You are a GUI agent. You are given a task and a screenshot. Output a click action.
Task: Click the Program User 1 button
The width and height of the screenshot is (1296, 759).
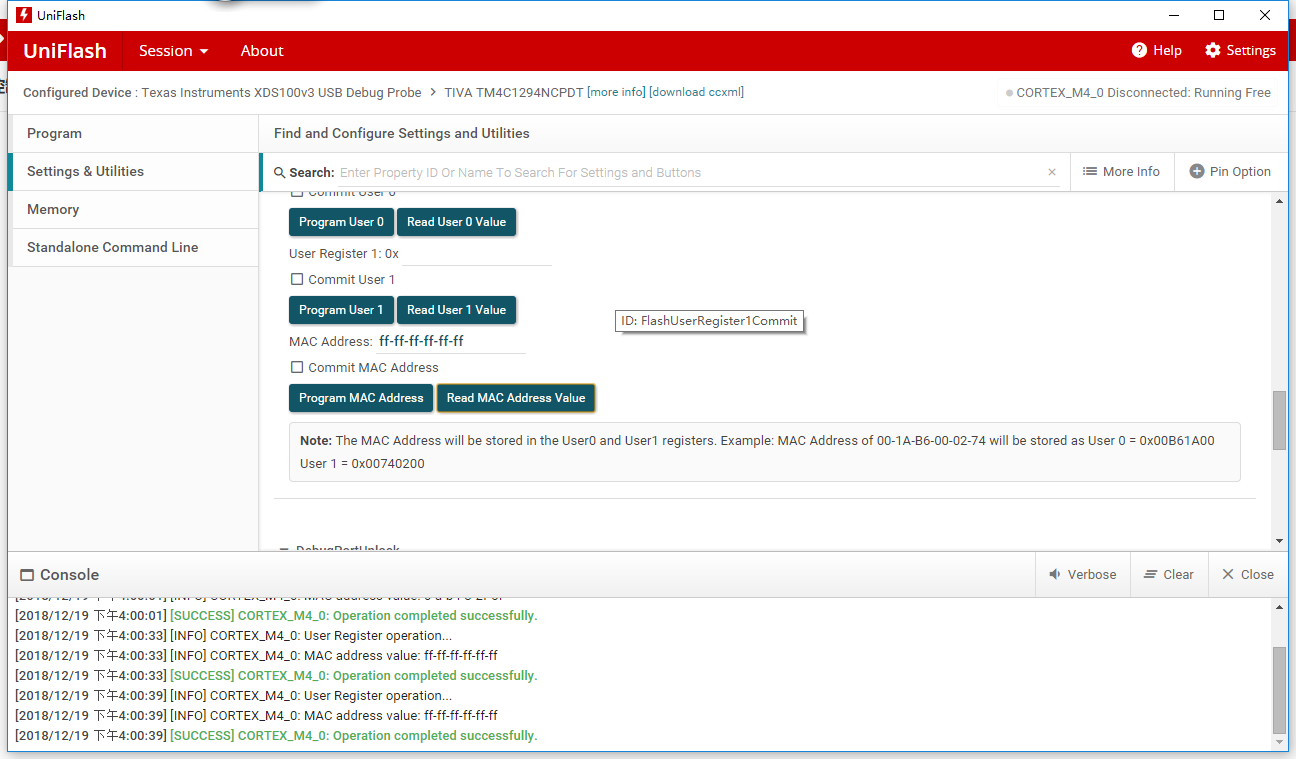(x=341, y=310)
